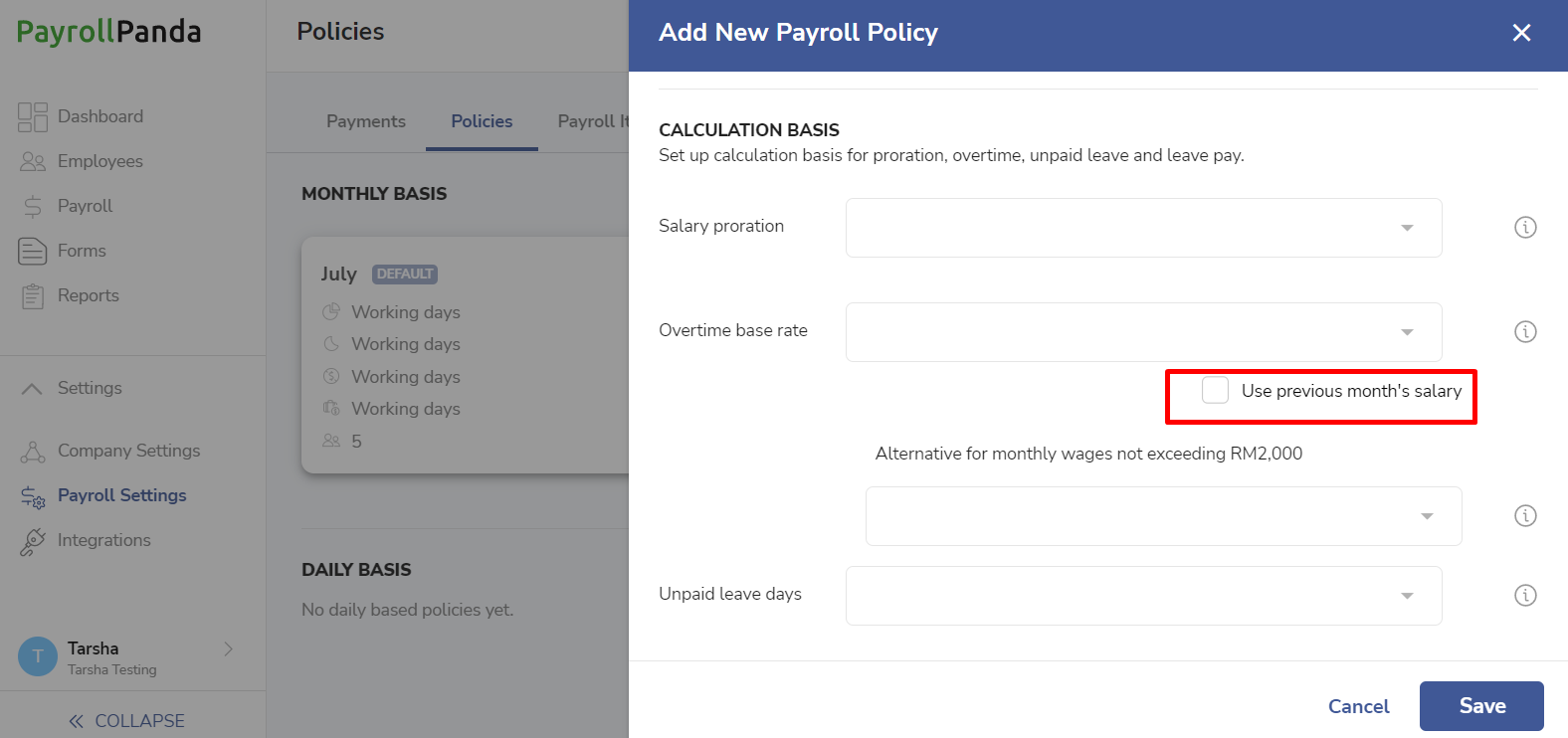The image size is (1568, 738).
Task: Open the Salary proration dropdown
Action: (x=1143, y=228)
